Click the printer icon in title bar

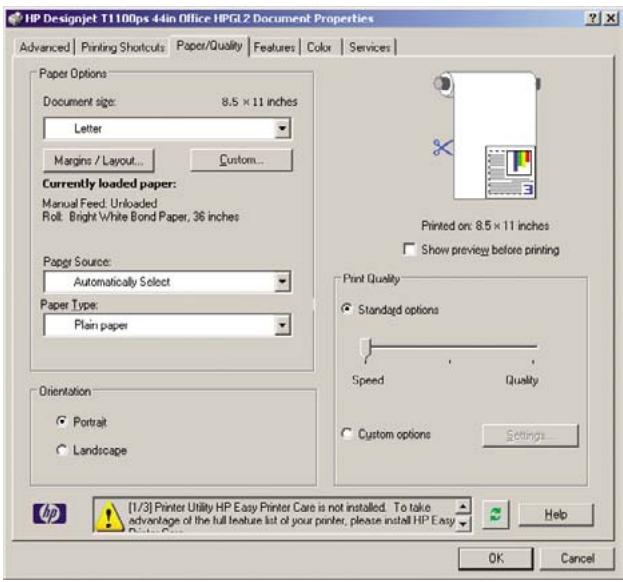(x=15, y=18)
